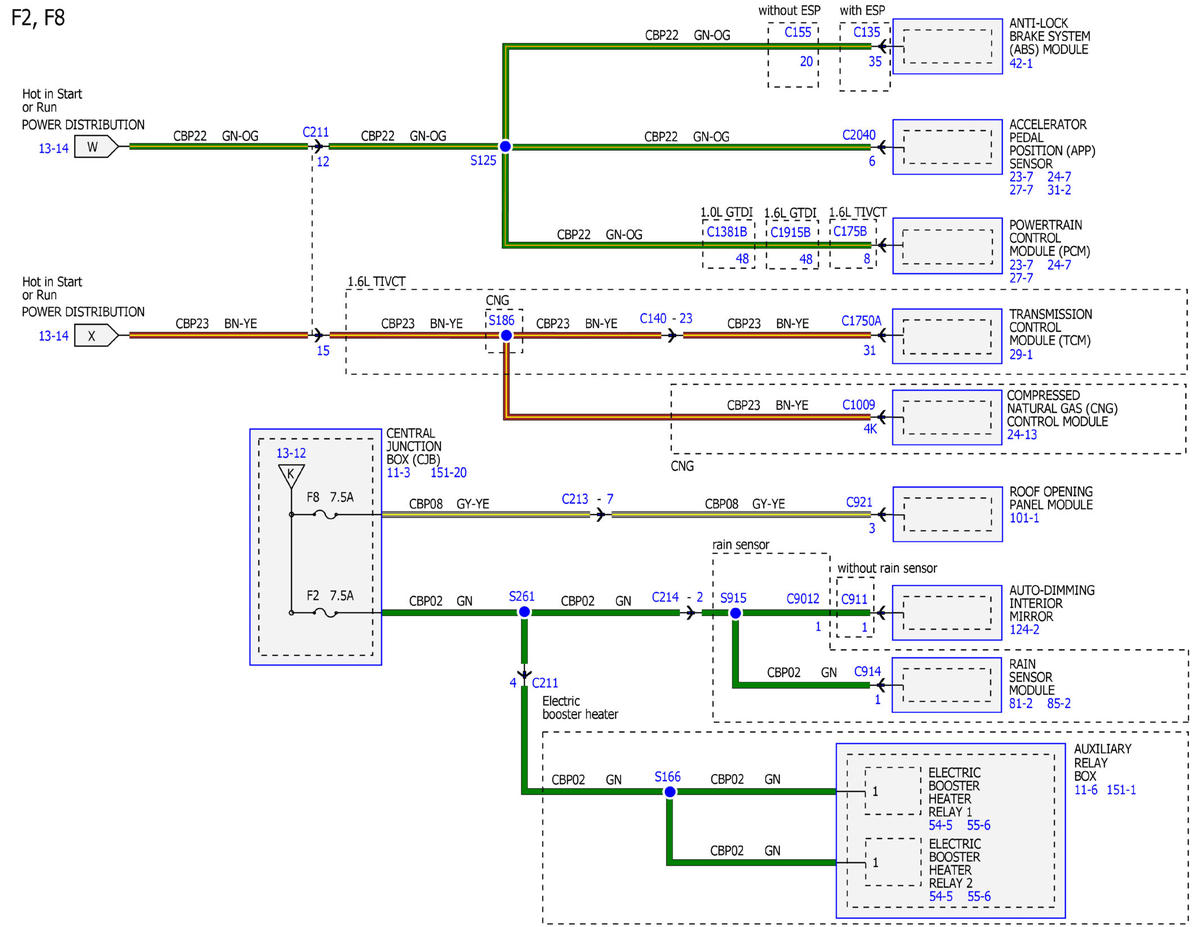The width and height of the screenshot is (1200, 927).
Task: Click the S186 splice node dot
Action: [x=505, y=336]
